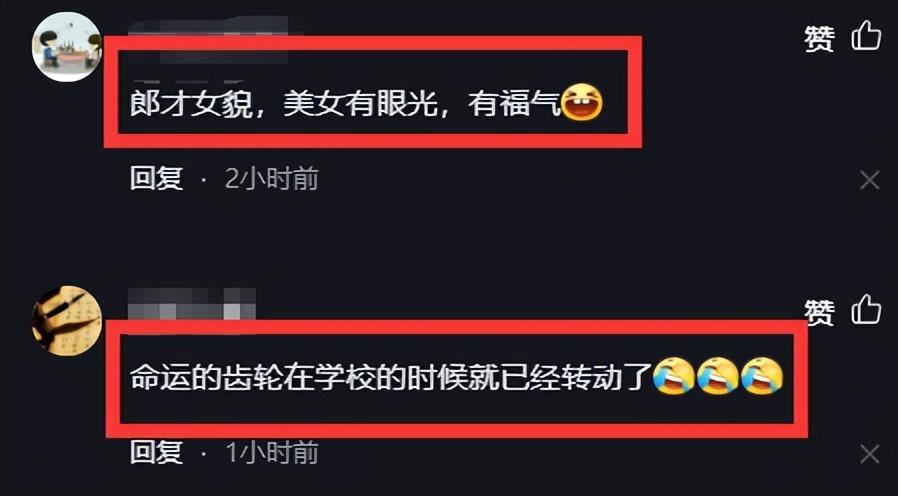Click the 1小时前 timestamp

click(x=271, y=452)
